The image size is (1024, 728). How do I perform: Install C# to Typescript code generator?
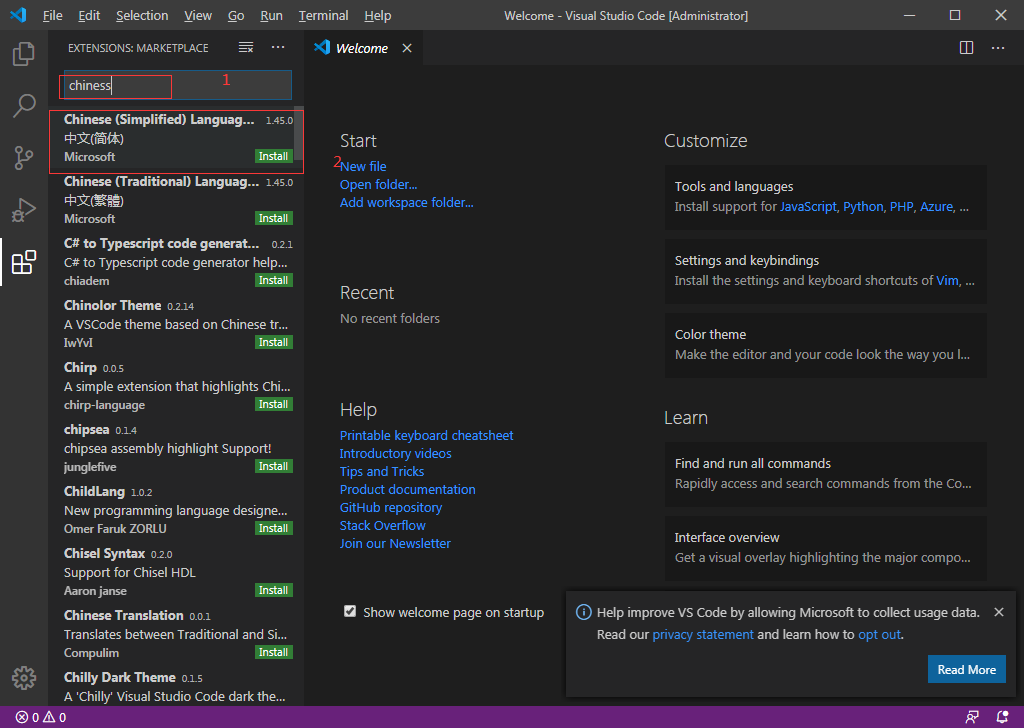273,280
